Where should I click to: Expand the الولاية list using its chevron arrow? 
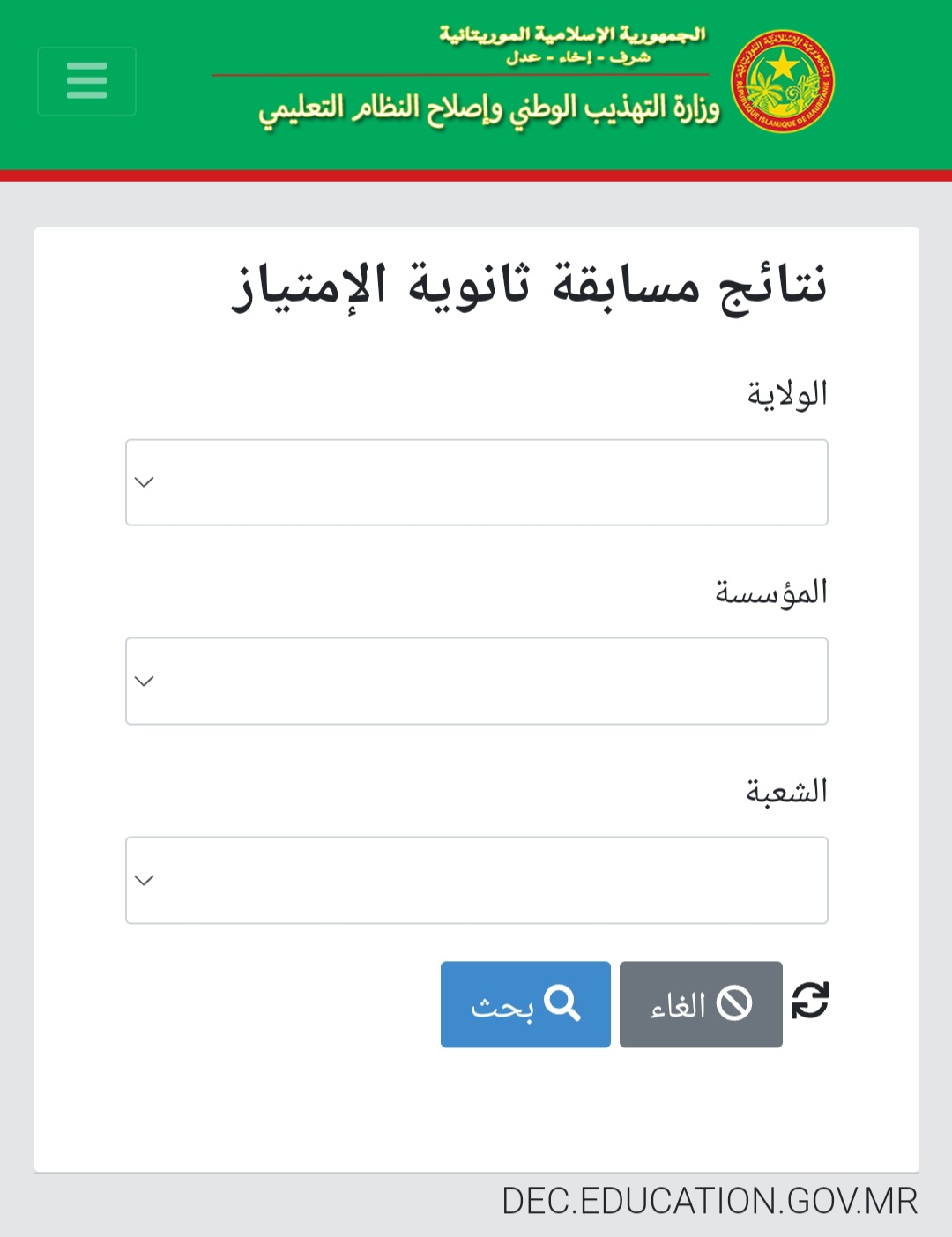click(145, 482)
